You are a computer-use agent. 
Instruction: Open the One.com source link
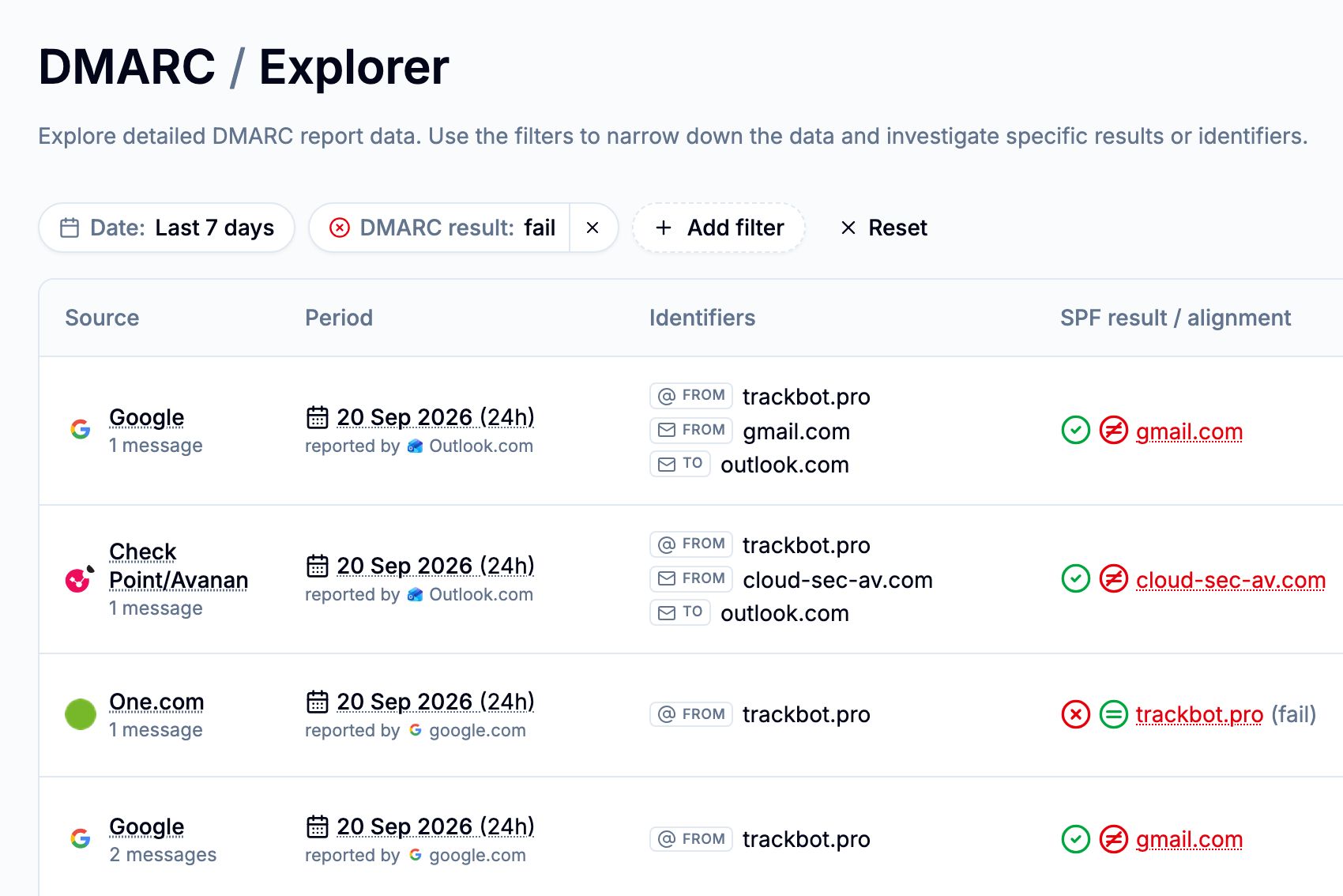click(x=156, y=702)
